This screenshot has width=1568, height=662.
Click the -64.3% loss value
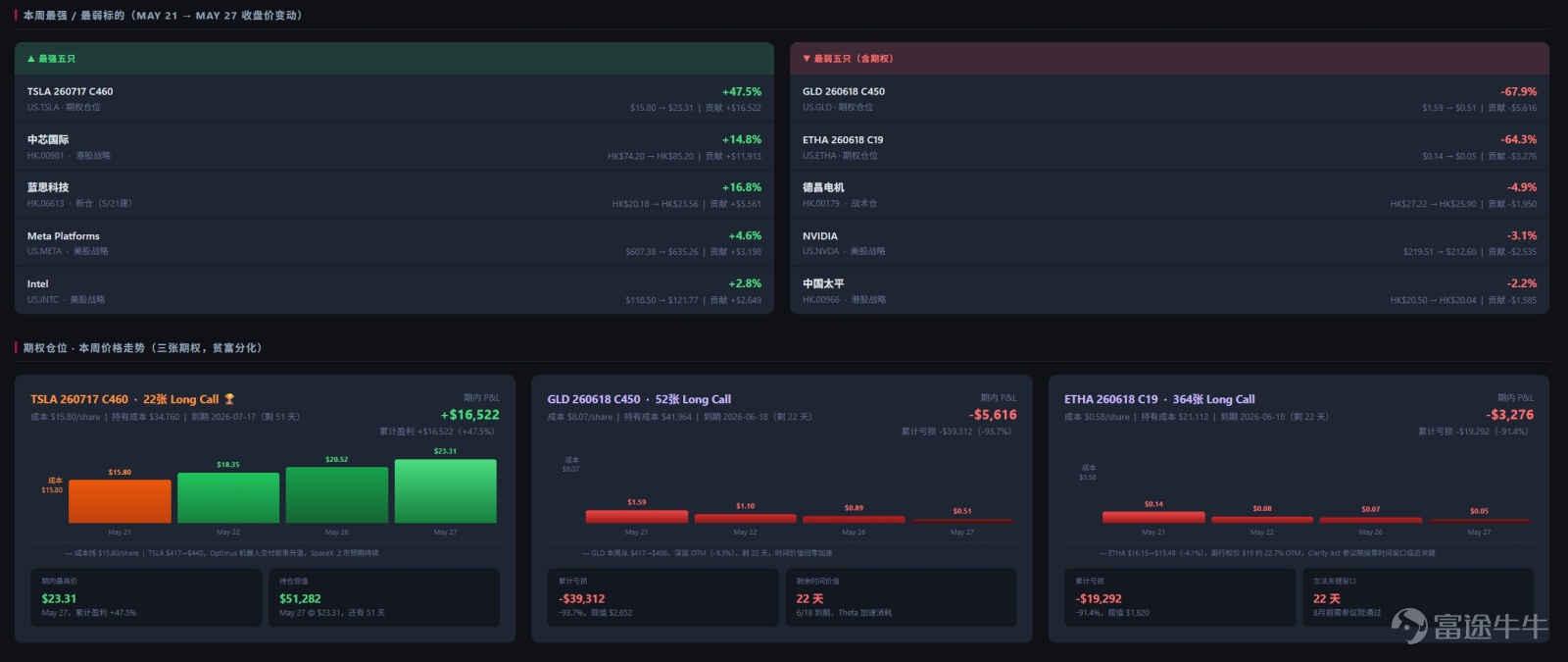tap(1518, 139)
